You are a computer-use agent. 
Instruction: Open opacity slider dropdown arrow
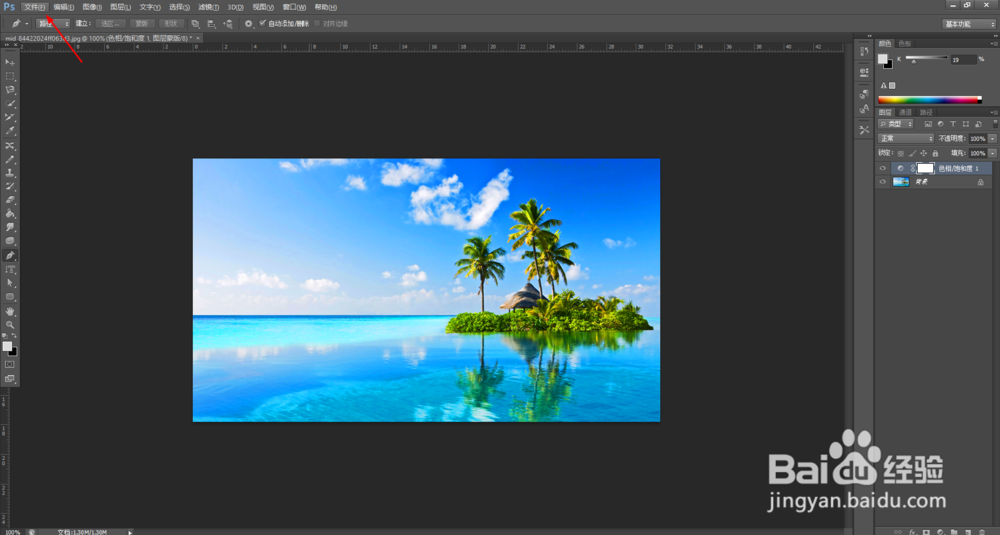[992, 138]
